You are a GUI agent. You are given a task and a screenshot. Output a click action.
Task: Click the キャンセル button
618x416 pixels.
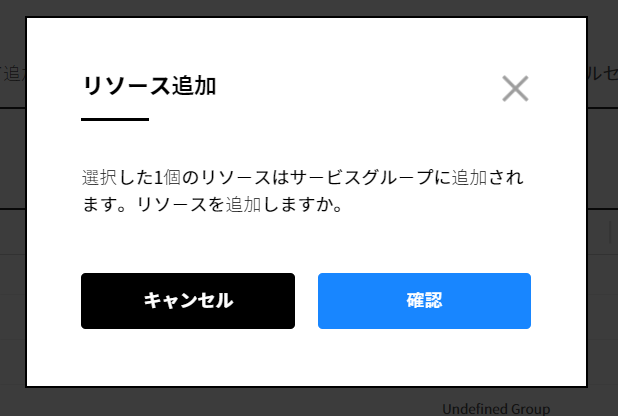(x=188, y=301)
